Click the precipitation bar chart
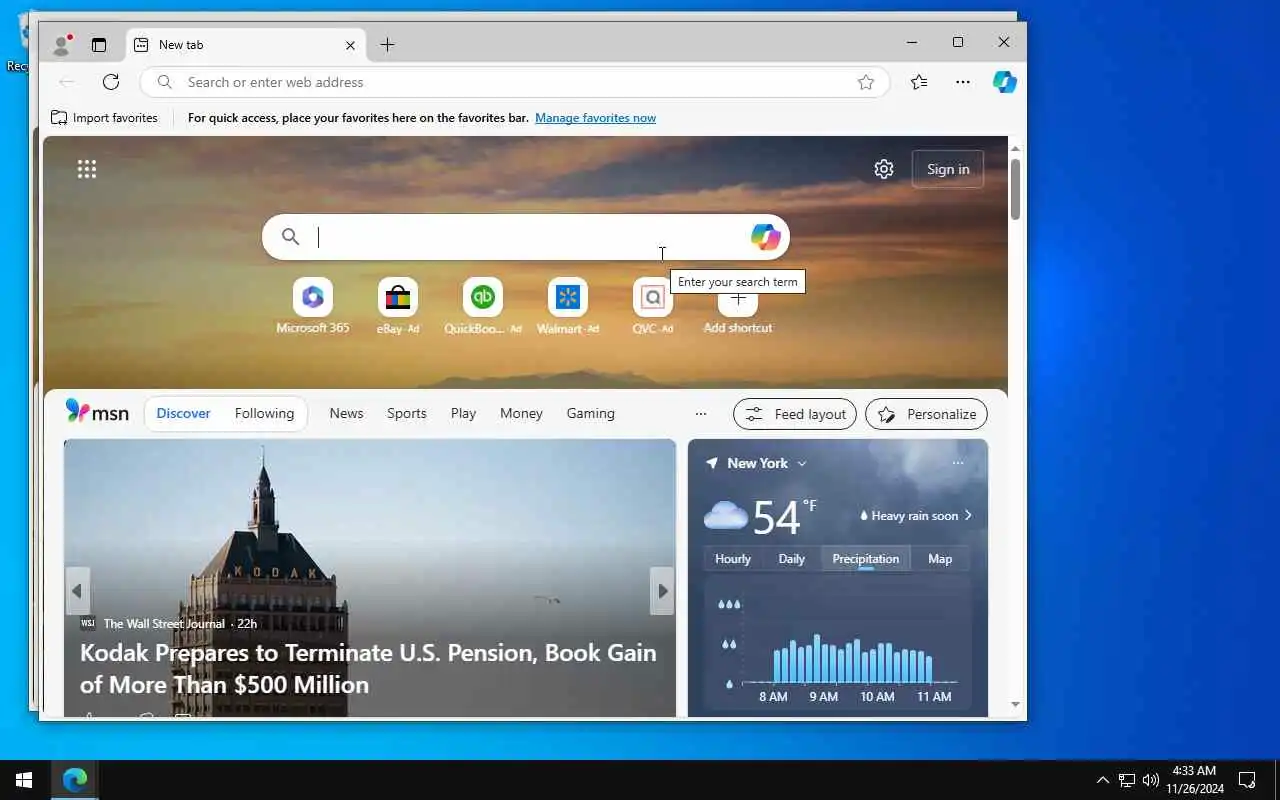1280x800 pixels. (x=838, y=645)
